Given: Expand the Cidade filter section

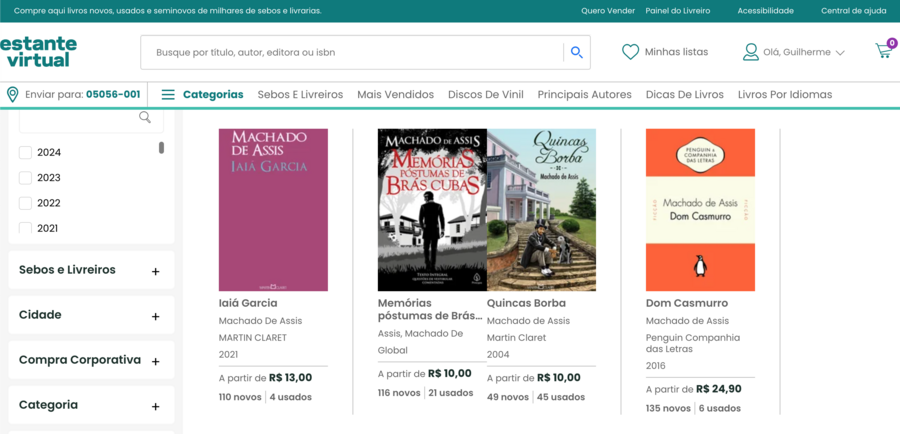Looking at the screenshot, I should pyautogui.click(x=91, y=315).
